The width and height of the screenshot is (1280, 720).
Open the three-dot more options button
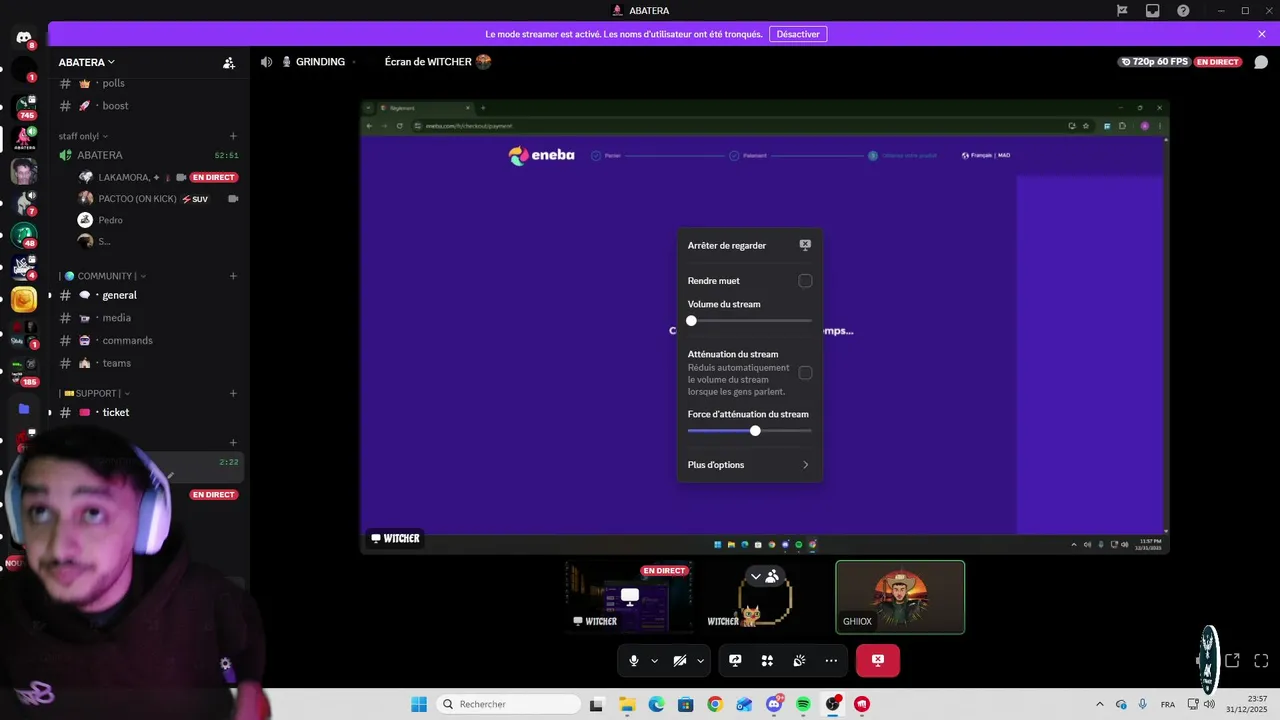(831, 661)
